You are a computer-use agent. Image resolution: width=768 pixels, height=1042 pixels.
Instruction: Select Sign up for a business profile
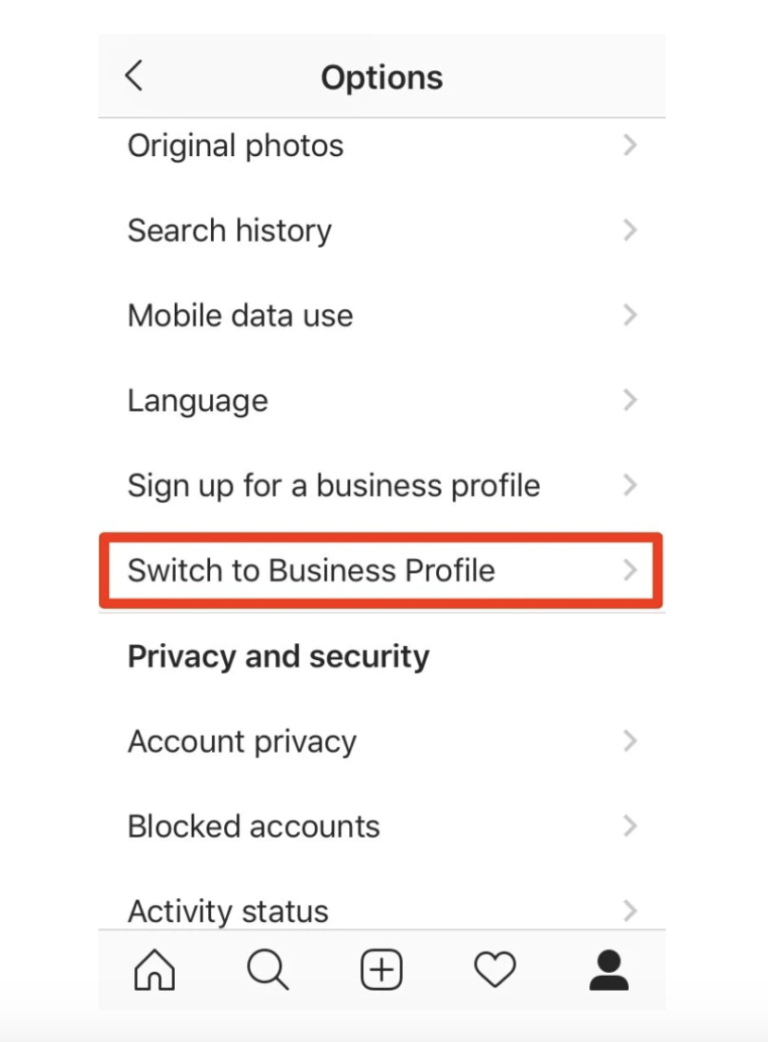coord(382,486)
